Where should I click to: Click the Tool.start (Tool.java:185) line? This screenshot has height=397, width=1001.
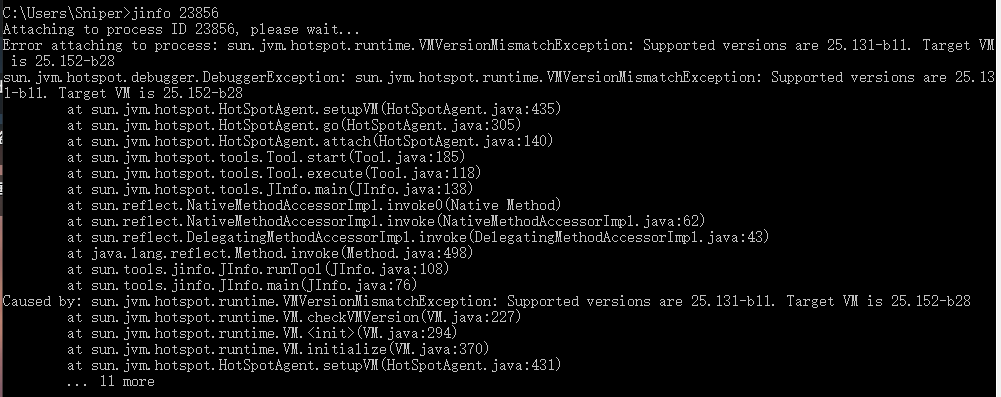266,157
